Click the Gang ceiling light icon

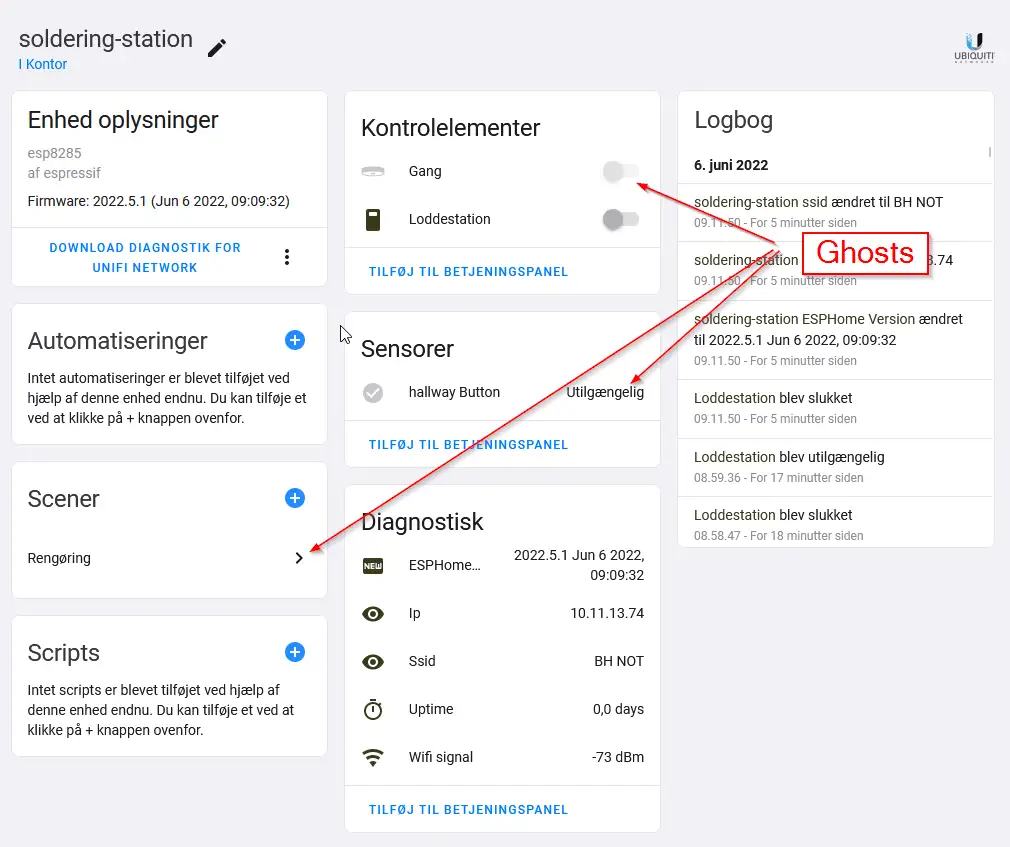[x=373, y=171]
